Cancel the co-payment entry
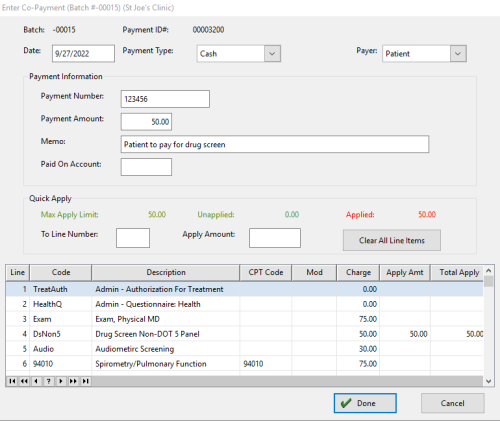This screenshot has width=500, height=421. click(453, 403)
